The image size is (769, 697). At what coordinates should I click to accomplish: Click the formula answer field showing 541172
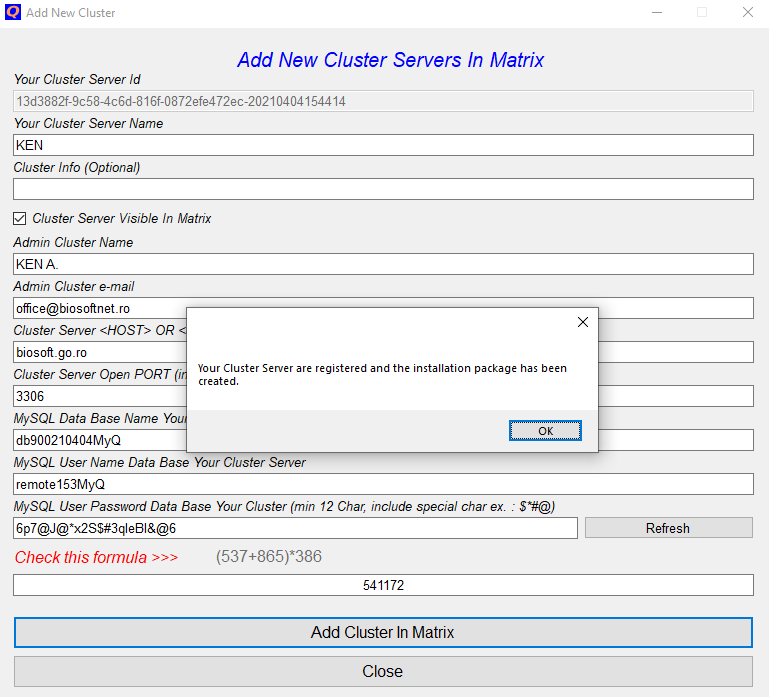pos(383,585)
